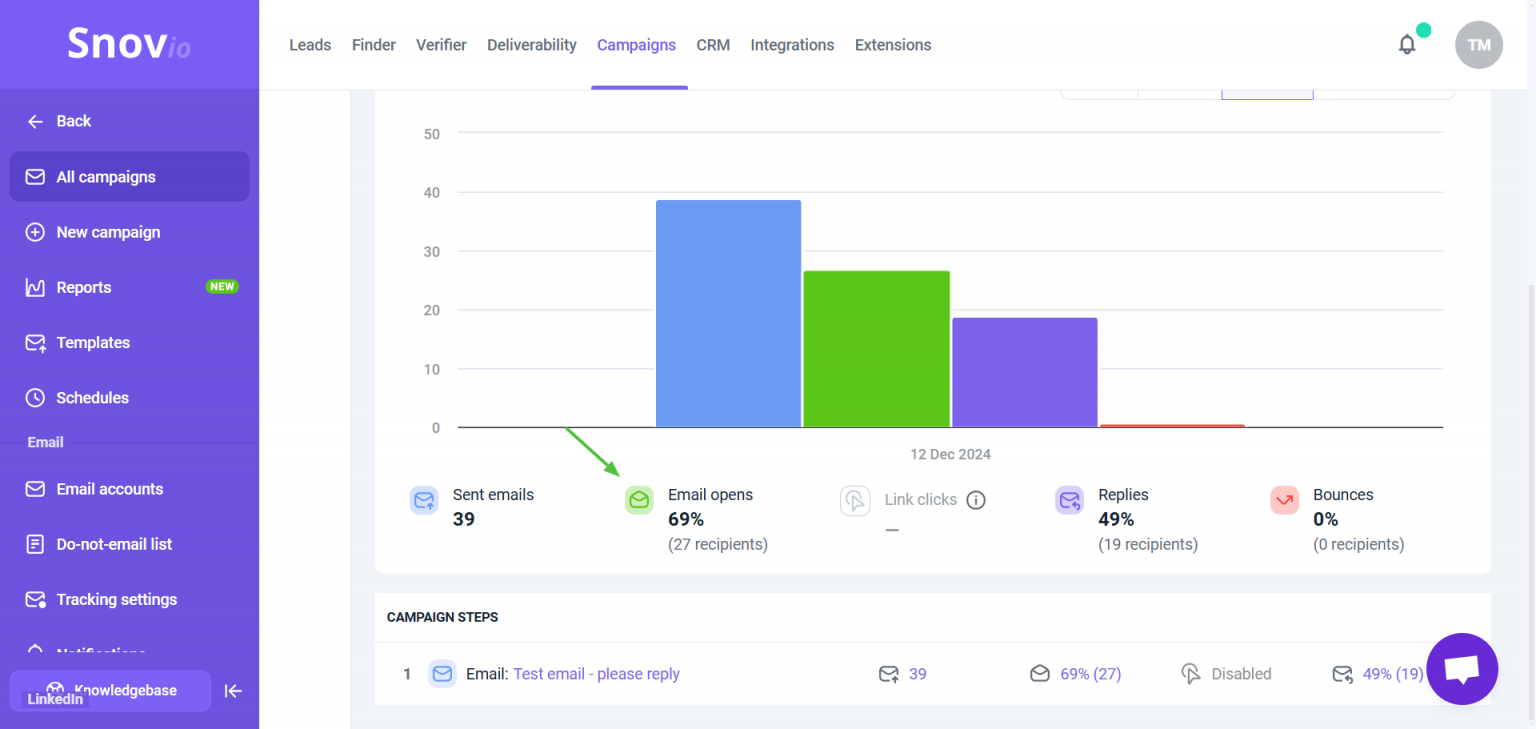Open the Verifier tab
The height and width of the screenshot is (729, 1536).
click(441, 45)
